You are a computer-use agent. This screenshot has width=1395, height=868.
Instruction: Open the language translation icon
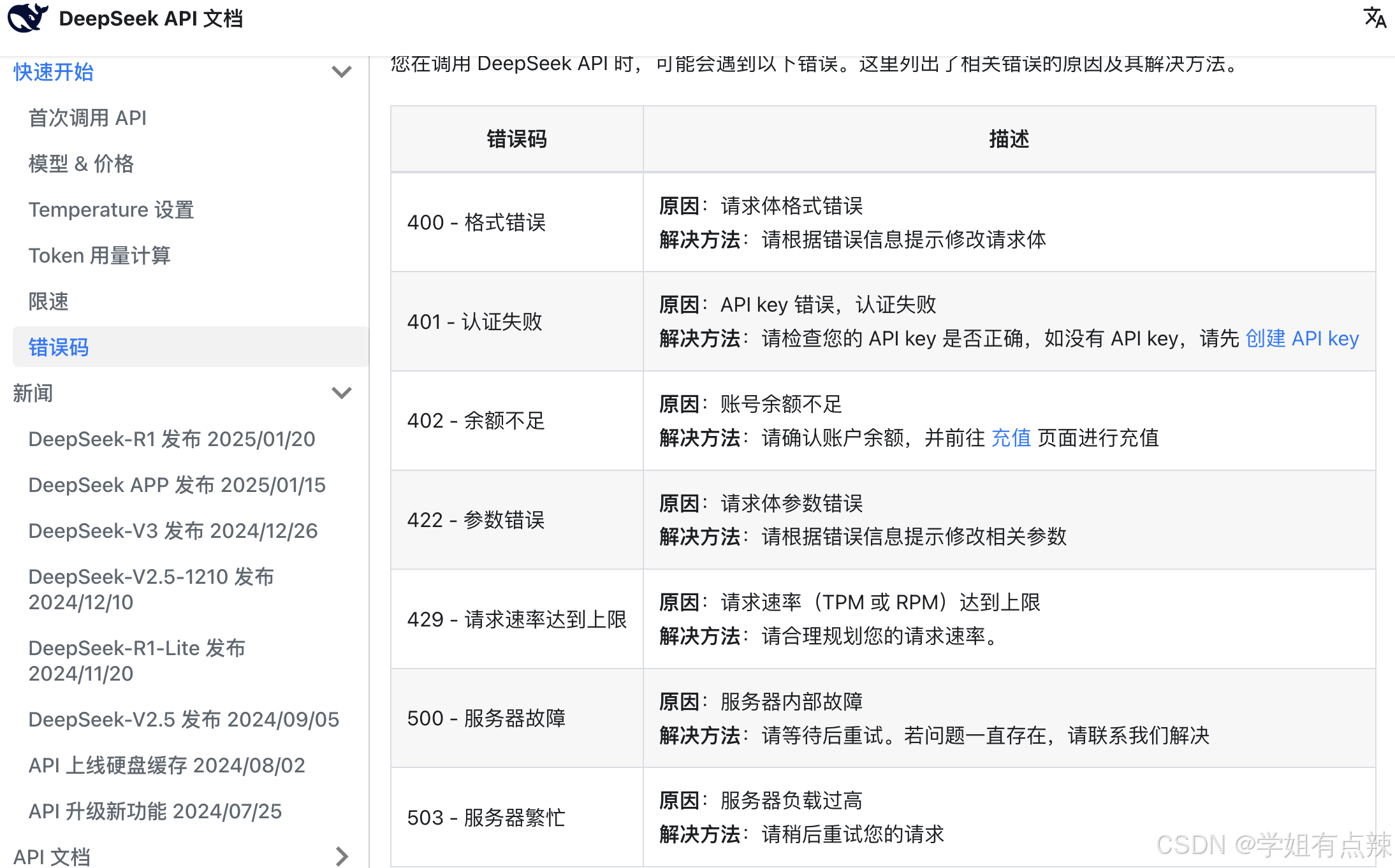[x=1374, y=18]
